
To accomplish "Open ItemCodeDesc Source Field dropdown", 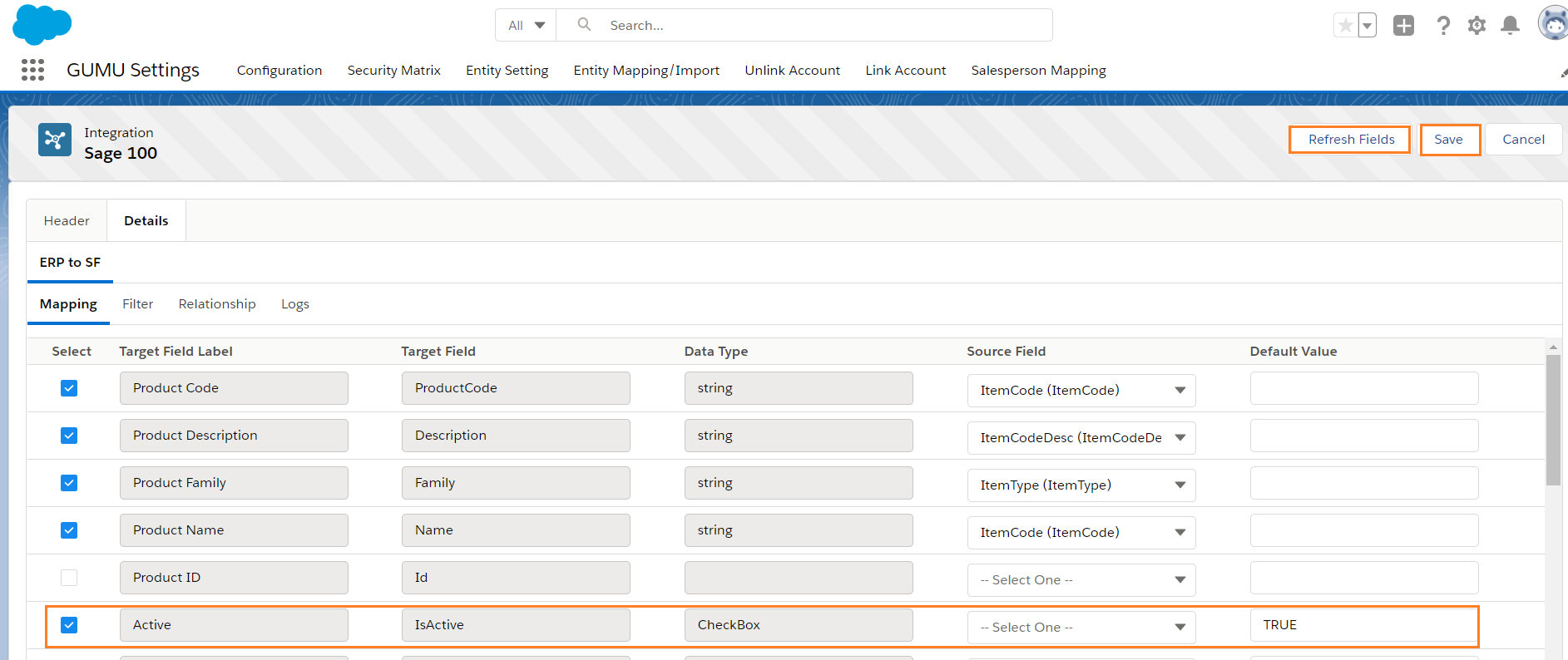I will [x=1081, y=438].
